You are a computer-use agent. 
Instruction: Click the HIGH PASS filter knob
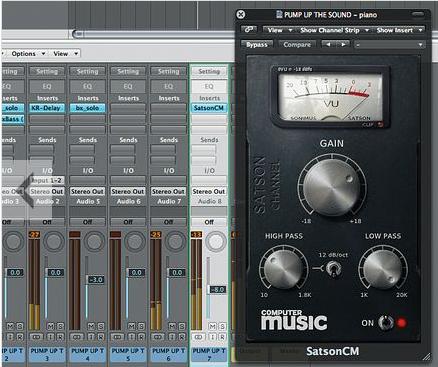(284, 269)
